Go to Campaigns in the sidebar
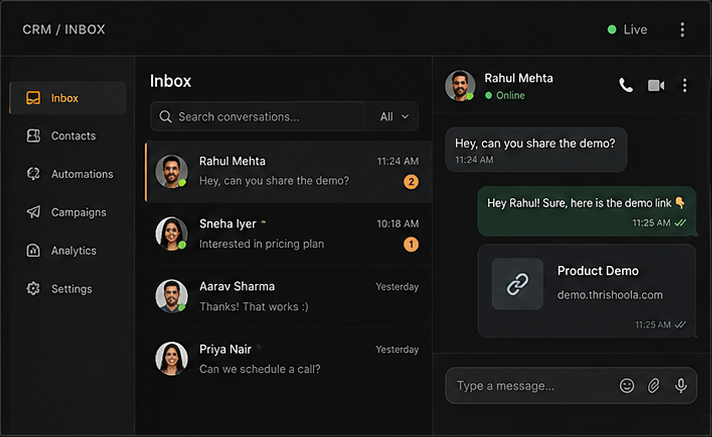 tap(68, 212)
